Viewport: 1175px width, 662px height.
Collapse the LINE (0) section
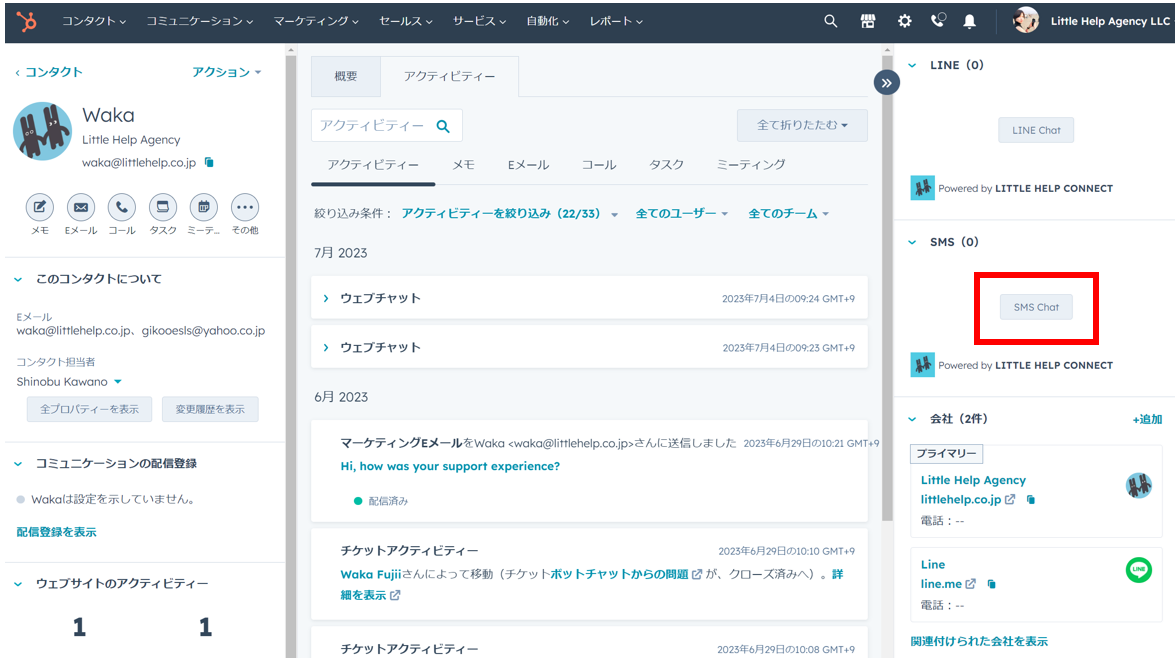tap(912, 65)
